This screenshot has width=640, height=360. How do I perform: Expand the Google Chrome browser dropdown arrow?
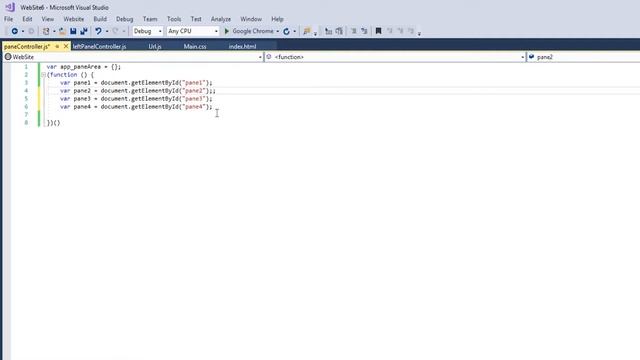pos(278,31)
